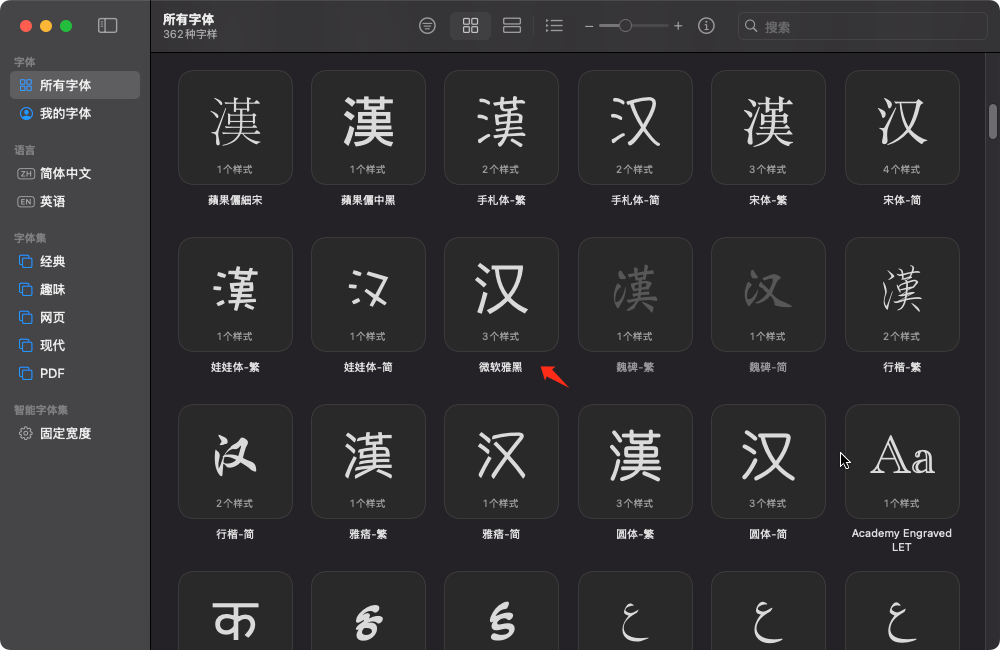Screen dimensions: 1000x650
Task: Filter by 英语 language
Action: (x=75, y=202)
